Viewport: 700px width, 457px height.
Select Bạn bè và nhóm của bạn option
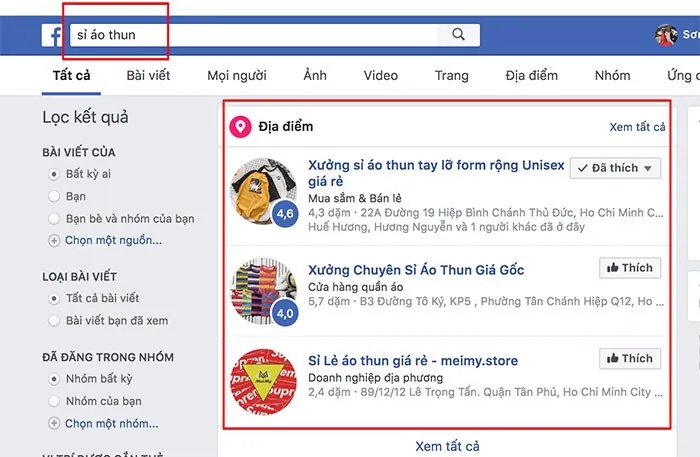54,219
